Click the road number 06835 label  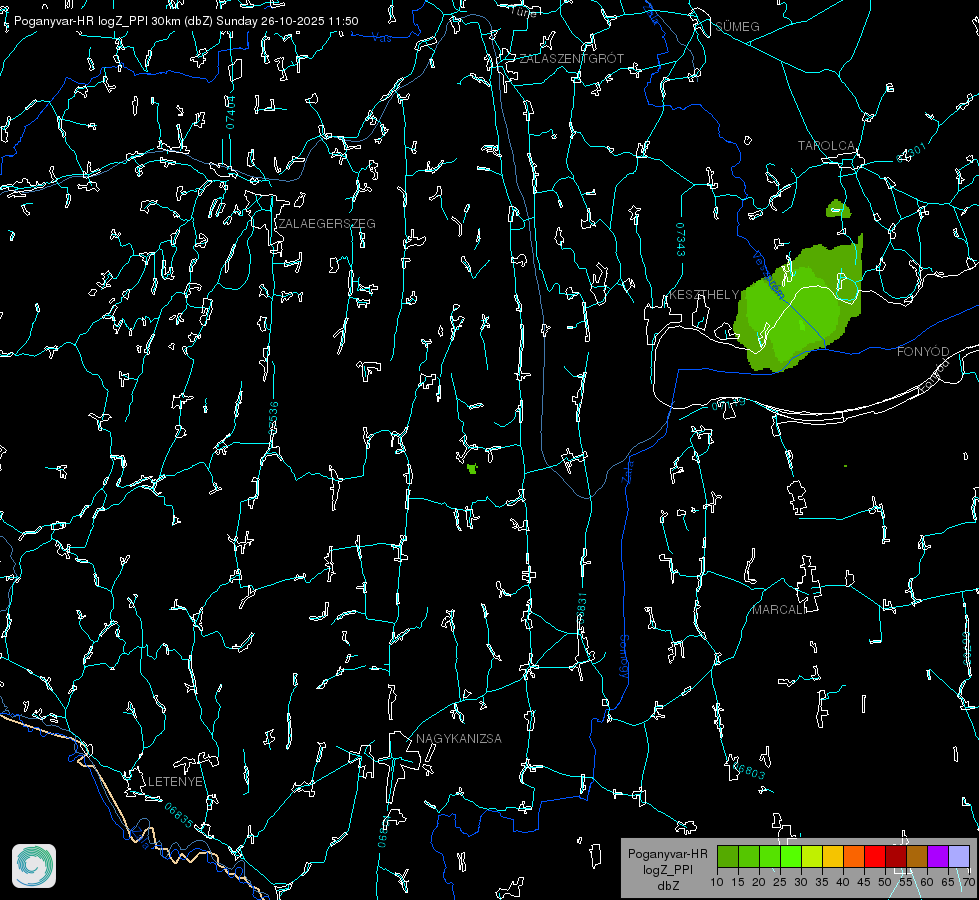point(179,816)
